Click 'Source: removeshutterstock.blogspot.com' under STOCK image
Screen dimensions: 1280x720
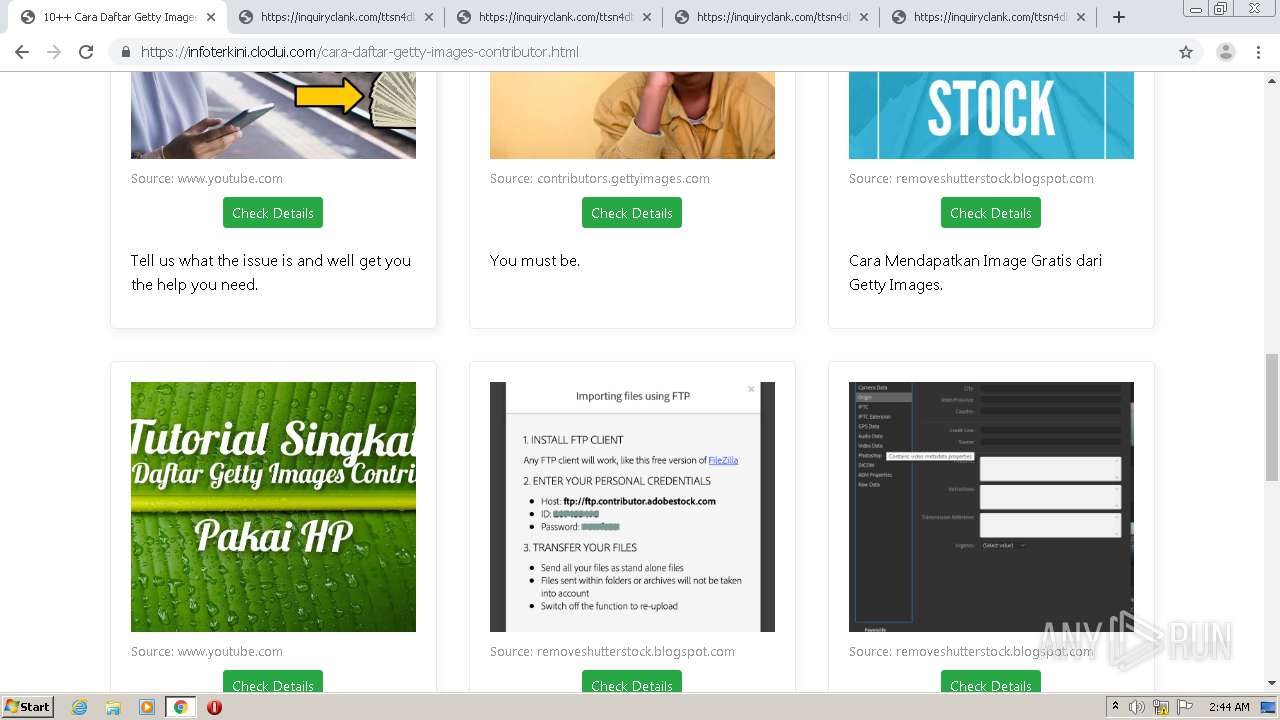(971, 178)
